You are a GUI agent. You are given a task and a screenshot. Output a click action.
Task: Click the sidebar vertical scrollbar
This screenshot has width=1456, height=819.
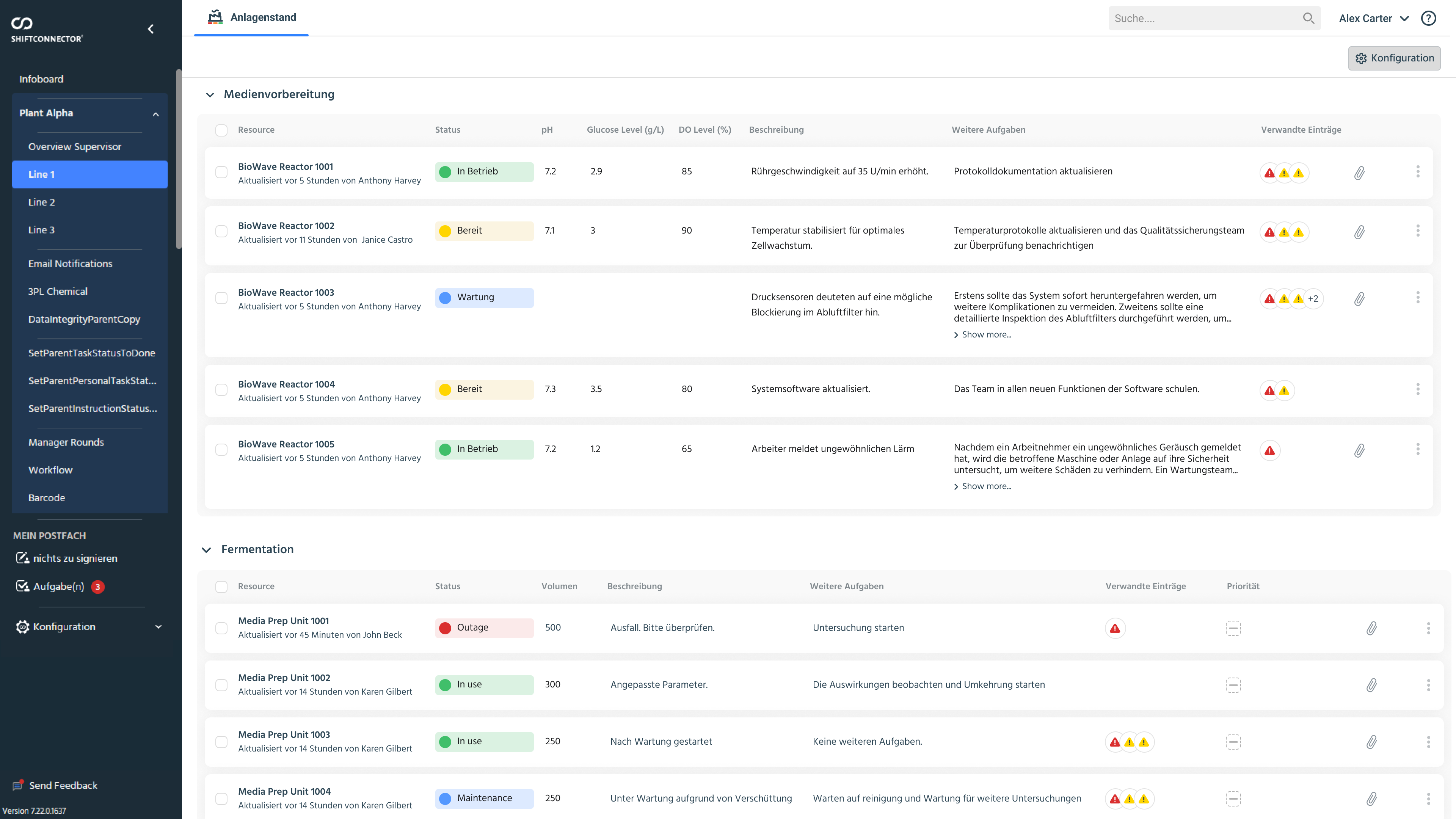coord(179,158)
